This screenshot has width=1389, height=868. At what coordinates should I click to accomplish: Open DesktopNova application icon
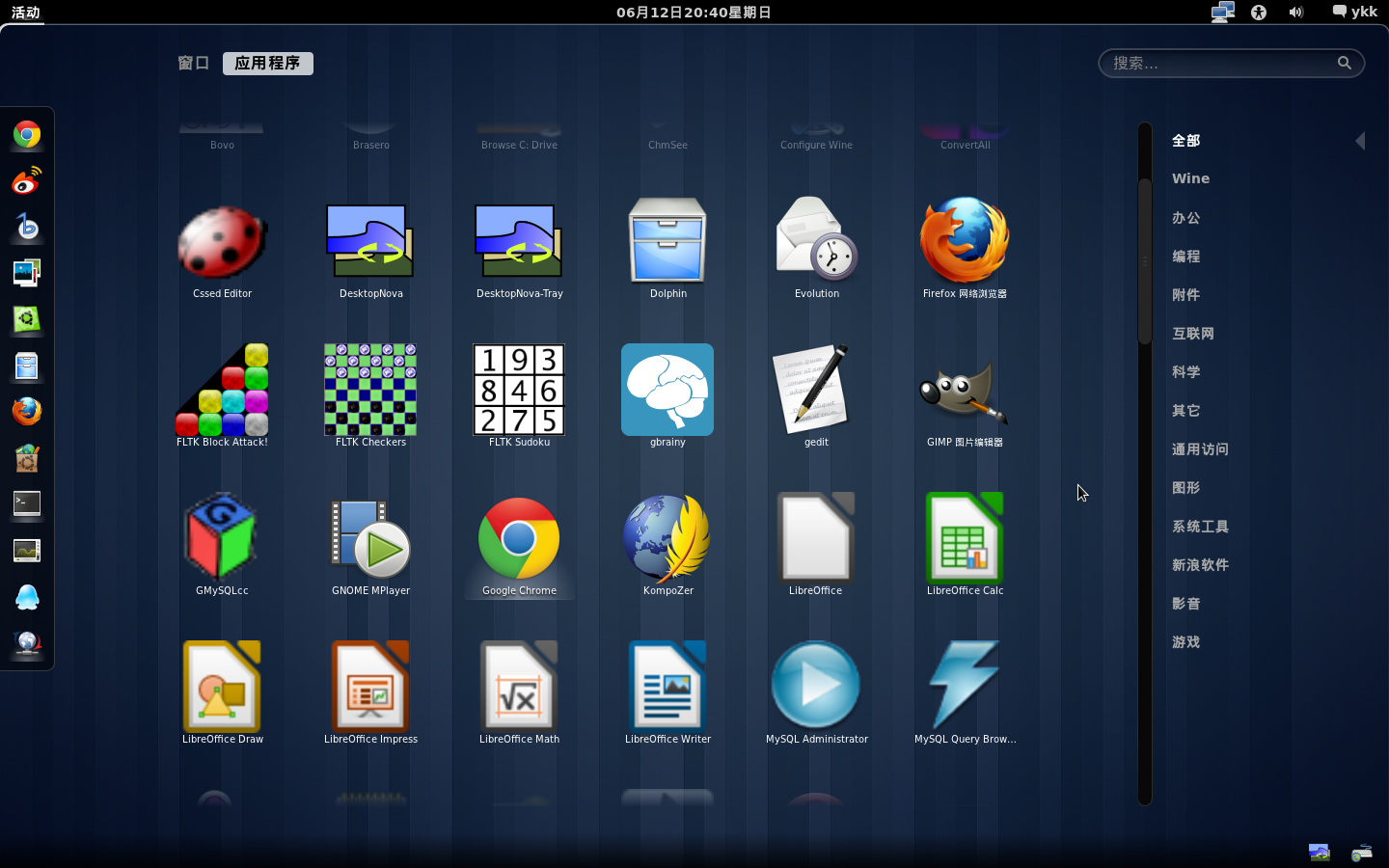click(x=370, y=241)
